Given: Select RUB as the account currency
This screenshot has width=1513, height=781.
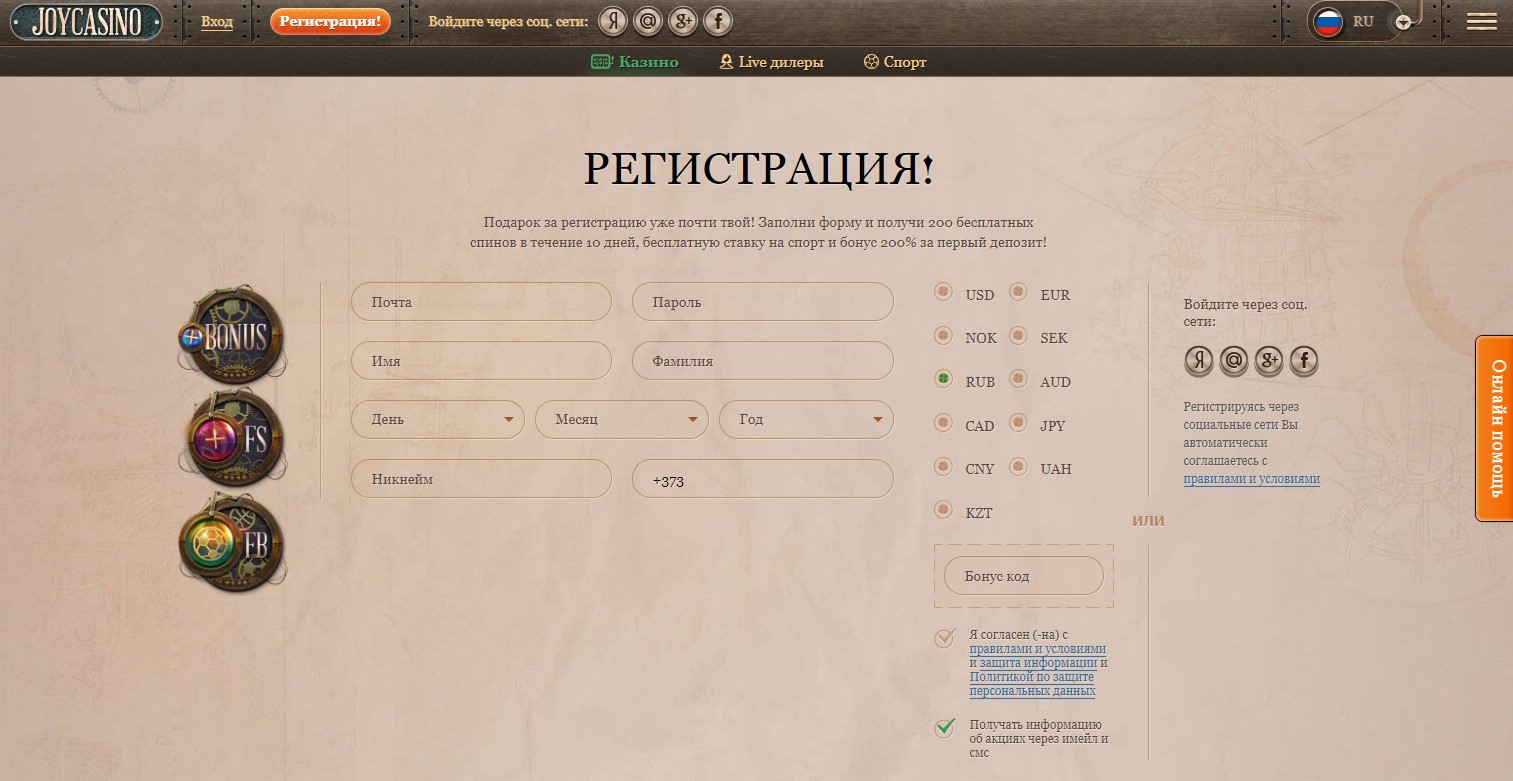Looking at the screenshot, I should click(x=943, y=379).
